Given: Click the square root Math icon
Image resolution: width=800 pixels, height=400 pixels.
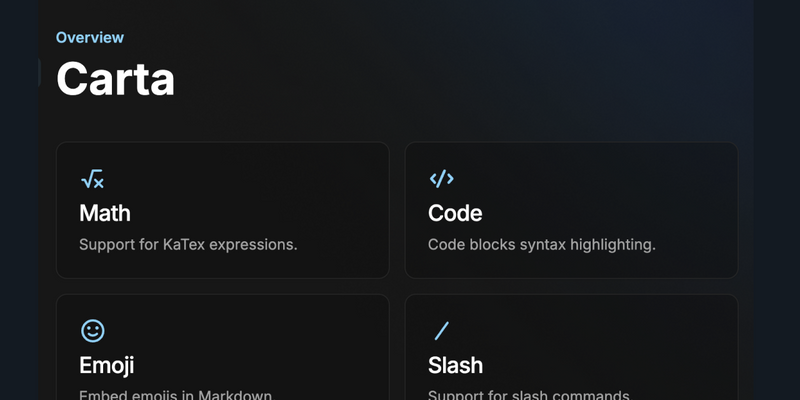Looking at the screenshot, I should pyautogui.click(x=92, y=179).
